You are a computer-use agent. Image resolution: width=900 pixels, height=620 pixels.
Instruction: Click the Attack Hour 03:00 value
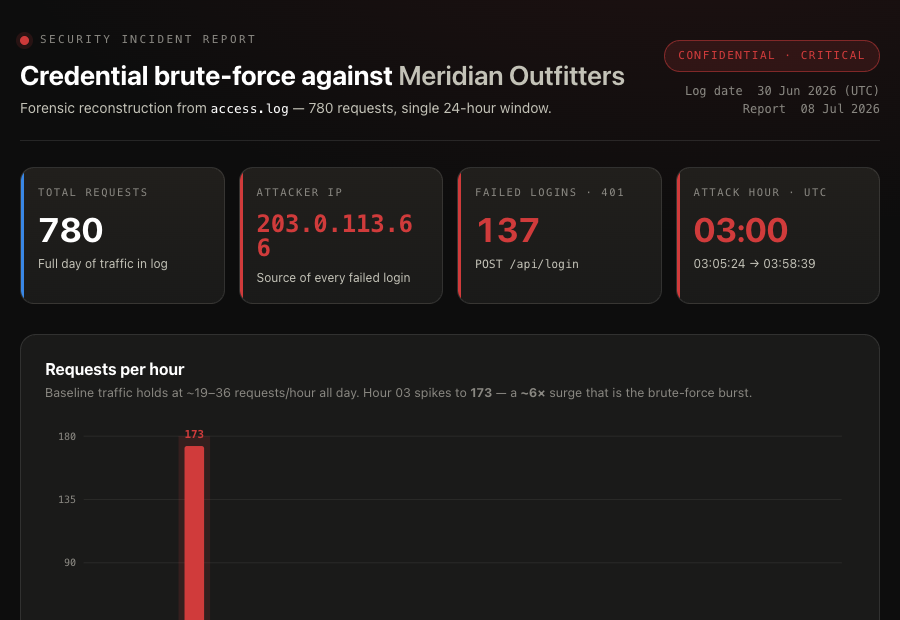click(740, 230)
